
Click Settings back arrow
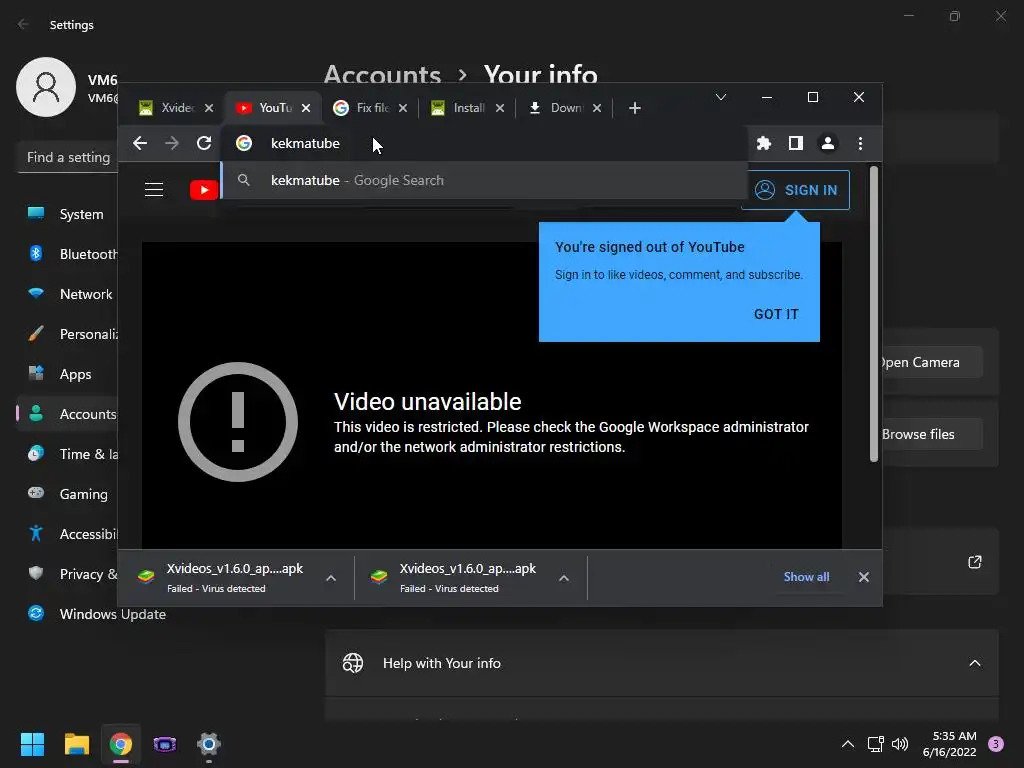tap(24, 24)
